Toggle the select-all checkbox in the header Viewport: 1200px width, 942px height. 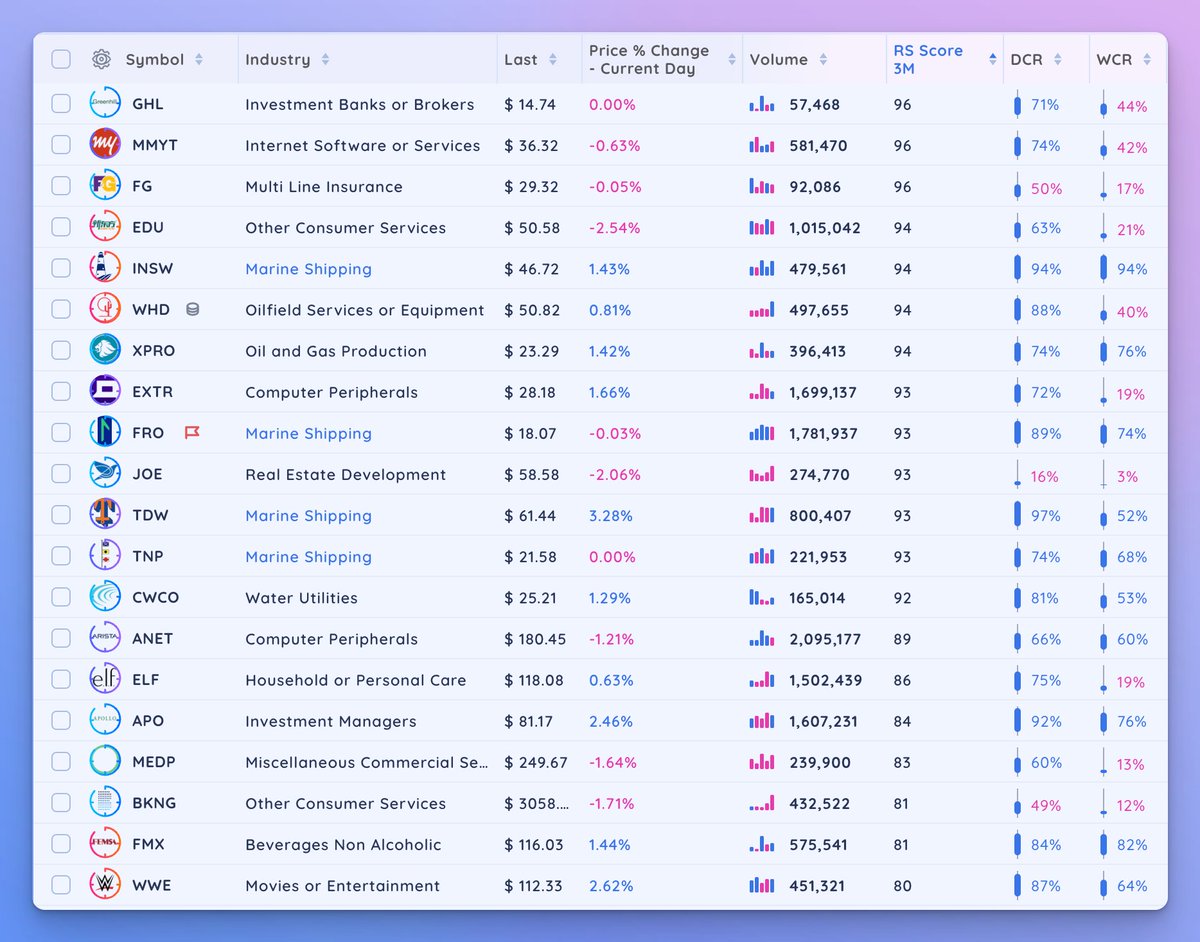click(x=61, y=59)
